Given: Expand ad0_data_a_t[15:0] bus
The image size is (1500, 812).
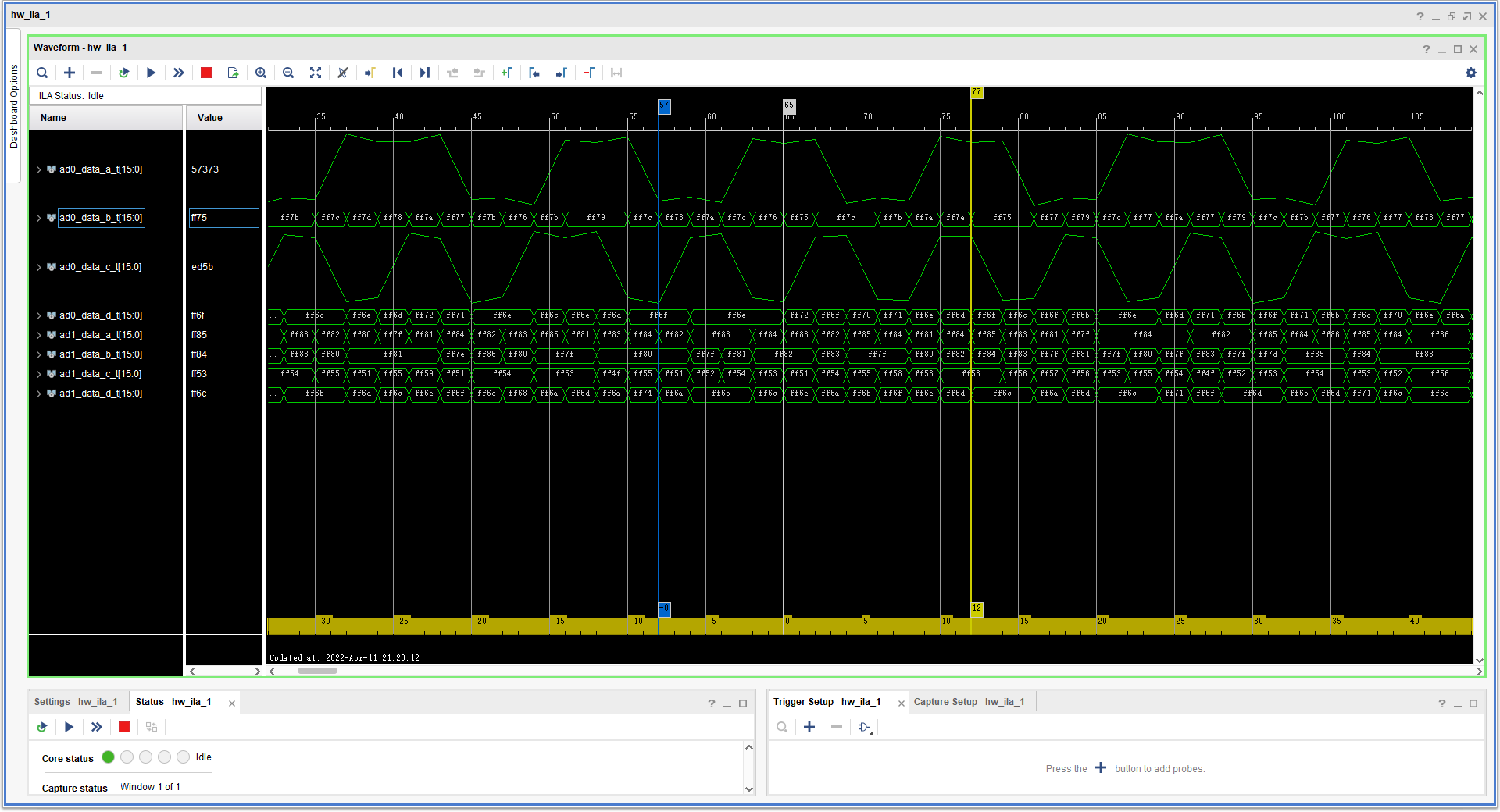Looking at the screenshot, I should coord(39,169).
